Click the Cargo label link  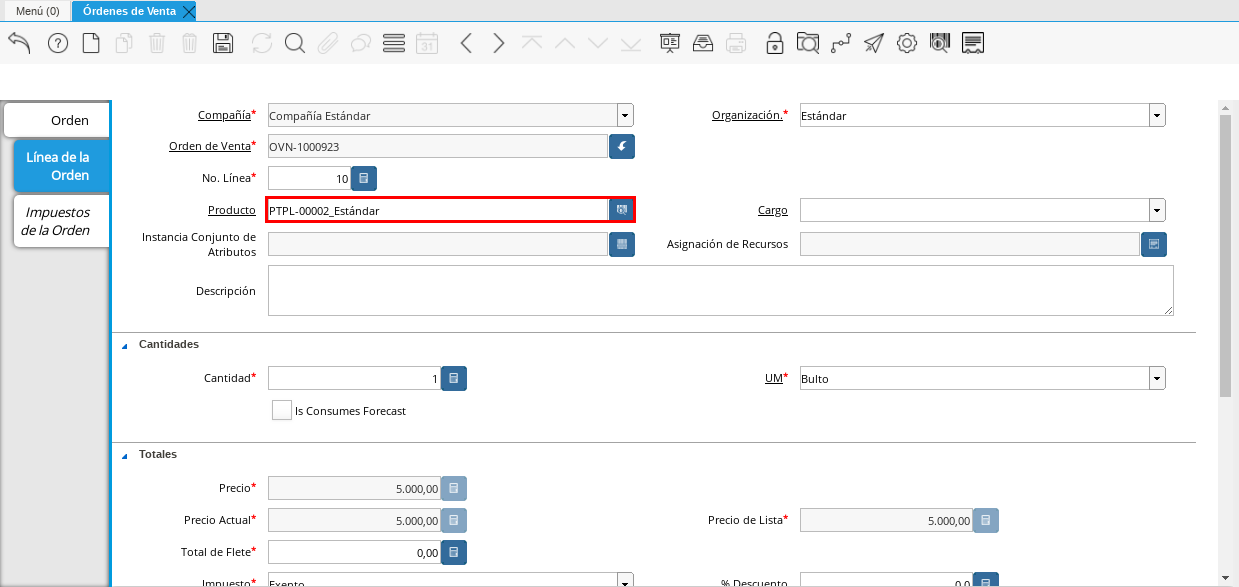point(772,210)
